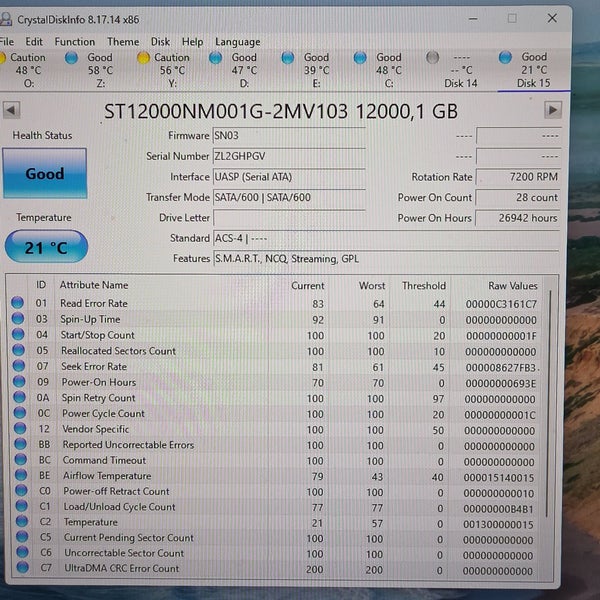Viewport: 600px width, 600px height.
Task: Select the Airflow Temperature attribute name
Action: coord(107,476)
